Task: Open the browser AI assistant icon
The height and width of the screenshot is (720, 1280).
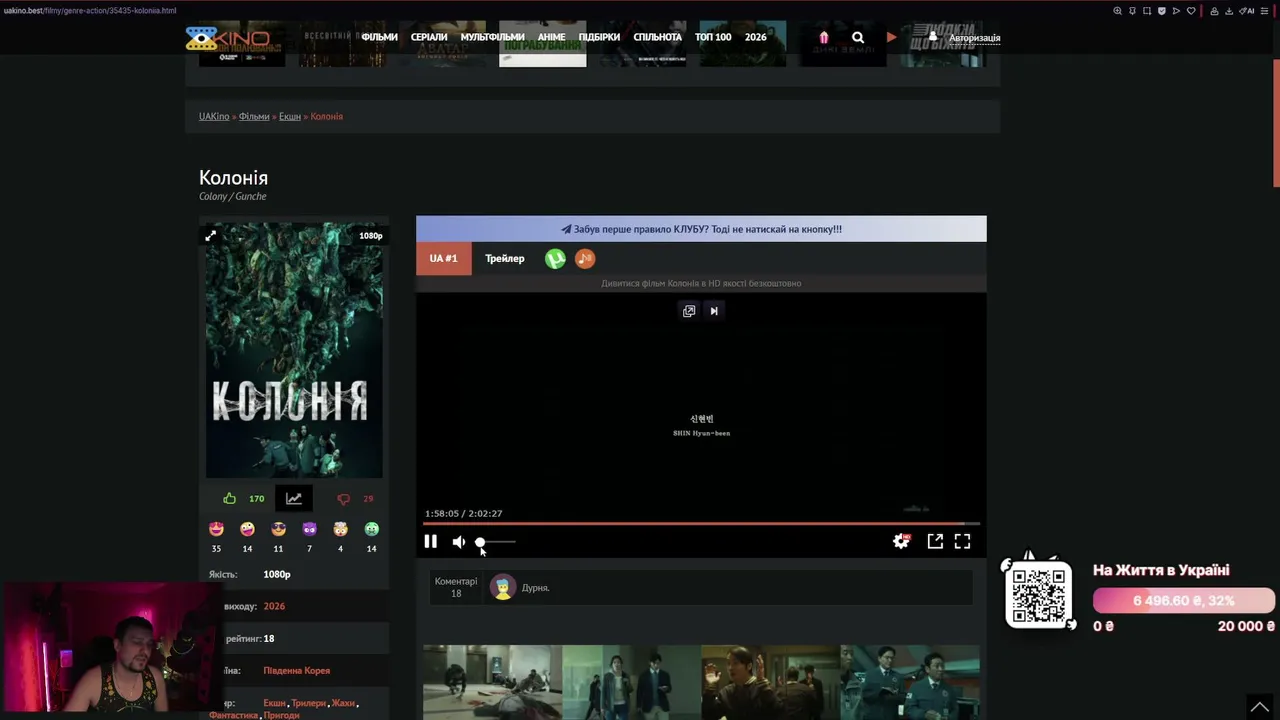Action: (1249, 11)
